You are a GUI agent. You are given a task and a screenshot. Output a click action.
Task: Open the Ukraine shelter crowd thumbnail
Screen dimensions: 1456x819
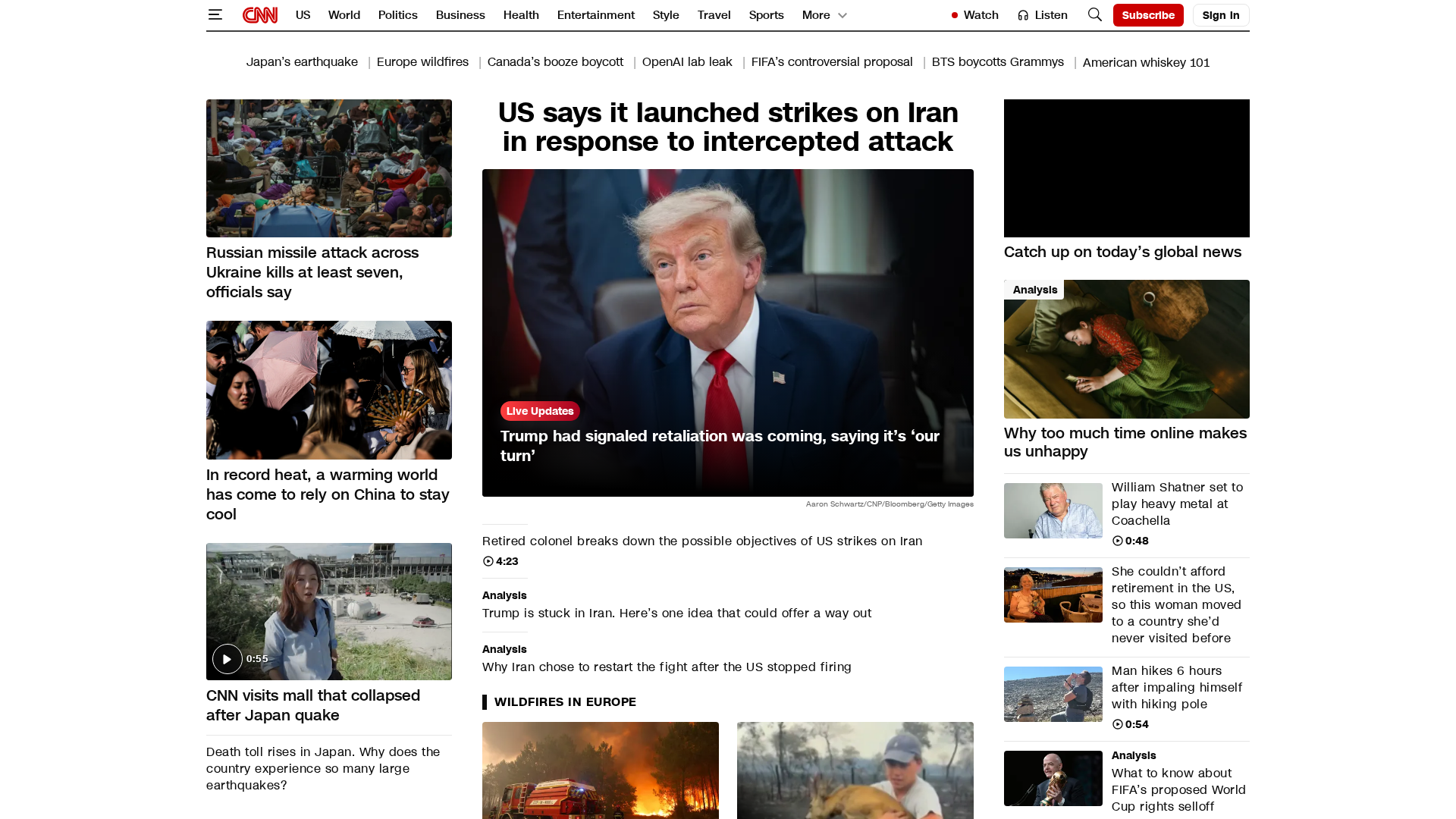tap(329, 168)
